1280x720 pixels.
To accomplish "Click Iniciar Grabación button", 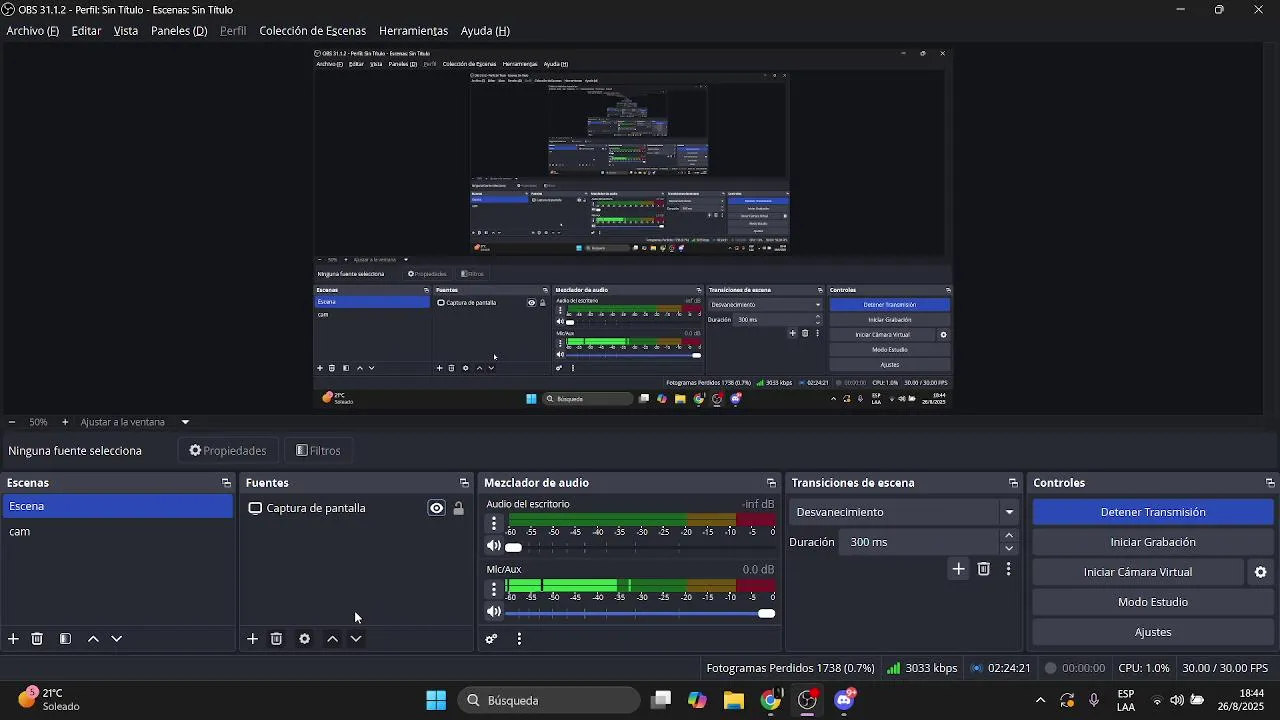I will [x=1153, y=542].
